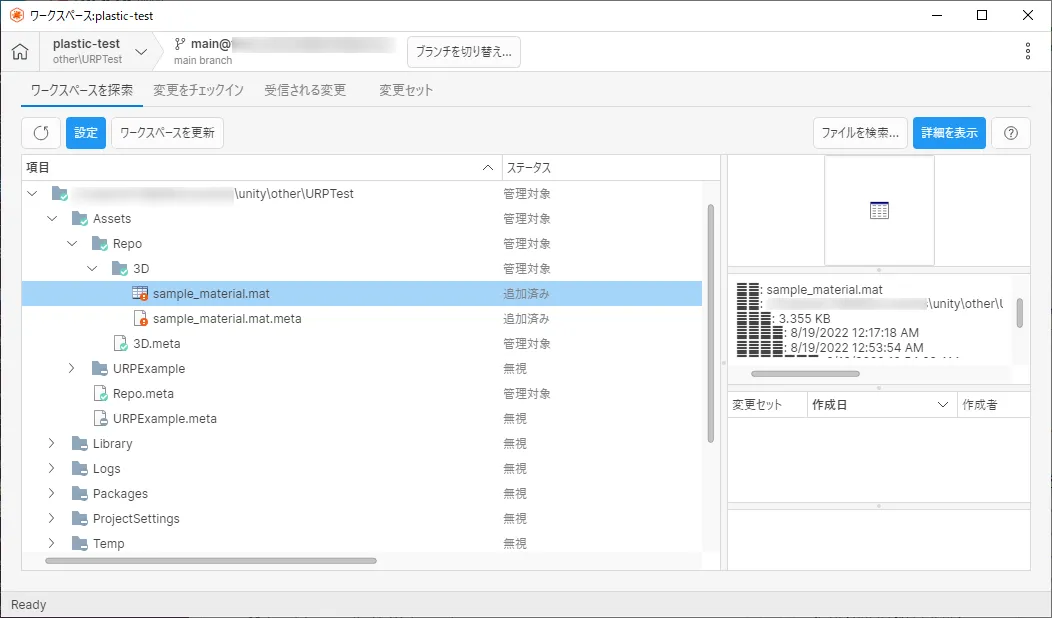Collapse the Repo folder
Viewport: 1052px width, 618px height.
click(x=72, y=244)
